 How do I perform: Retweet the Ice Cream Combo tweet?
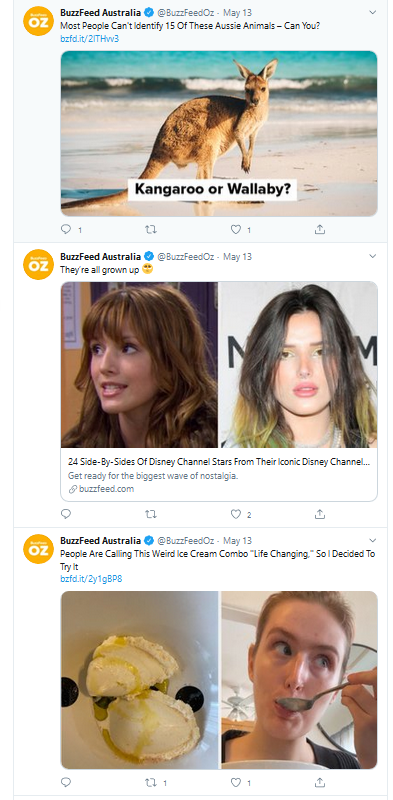(x=151, y=782)
